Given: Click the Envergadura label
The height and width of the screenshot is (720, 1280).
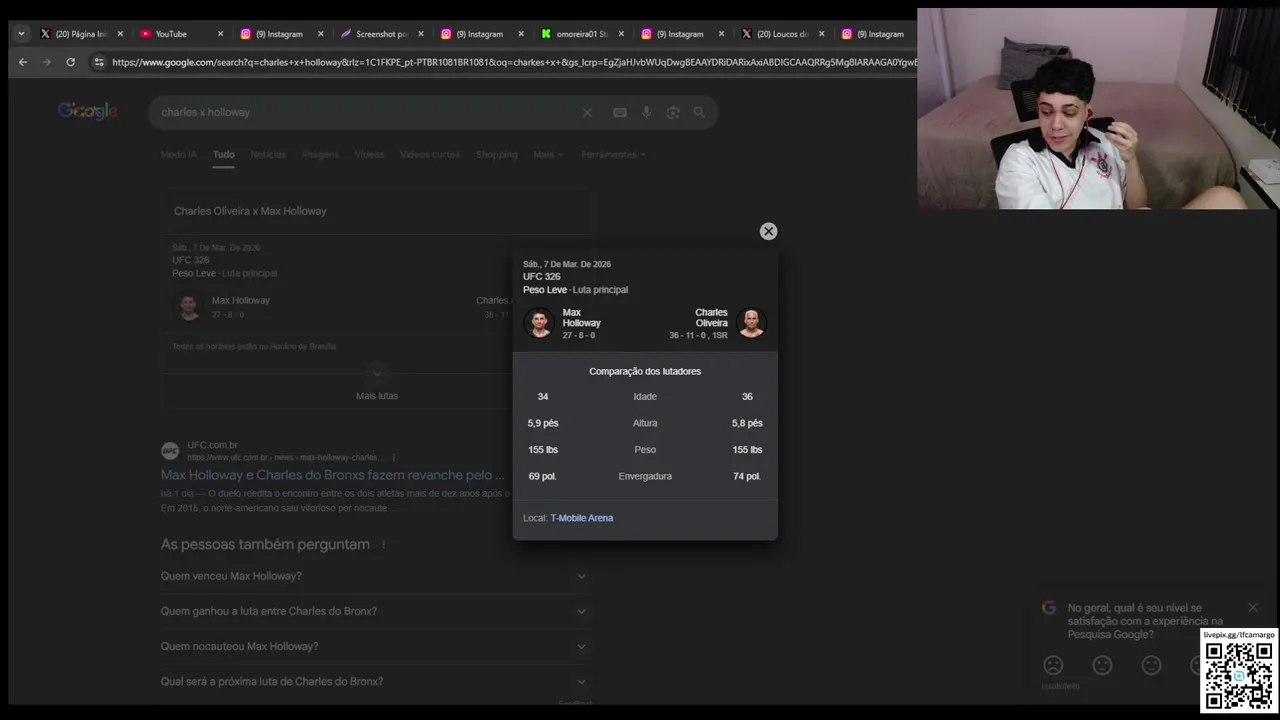Looking at the screenshot, I should tap(645, 476).
